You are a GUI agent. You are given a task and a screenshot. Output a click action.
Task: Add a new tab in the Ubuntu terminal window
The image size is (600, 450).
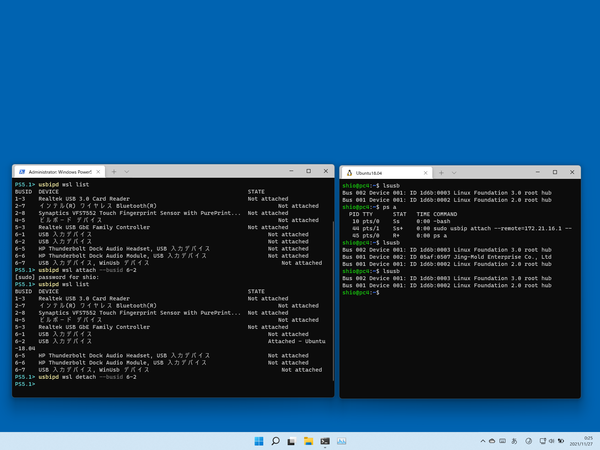[439, 171]
